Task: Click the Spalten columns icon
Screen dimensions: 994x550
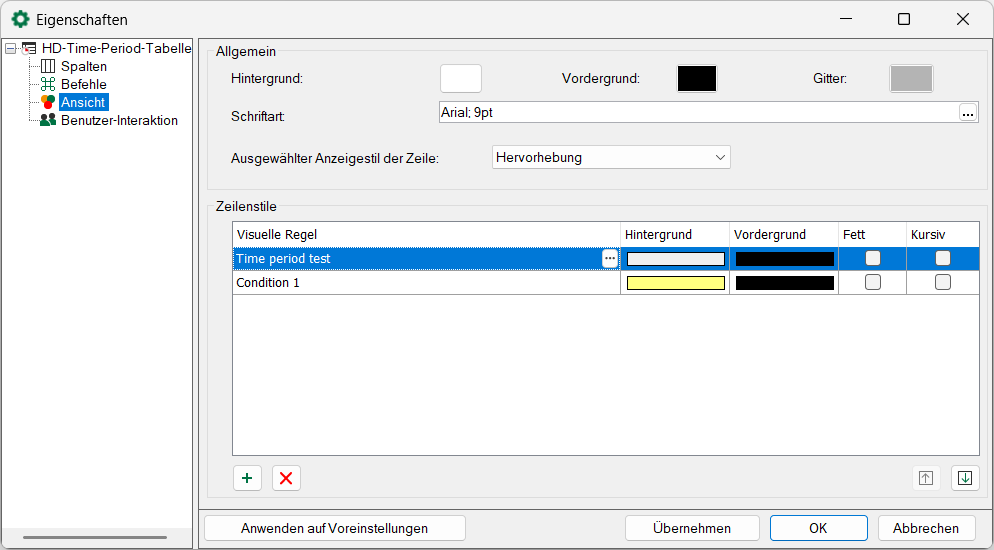Action: click(x=48, y=67)
